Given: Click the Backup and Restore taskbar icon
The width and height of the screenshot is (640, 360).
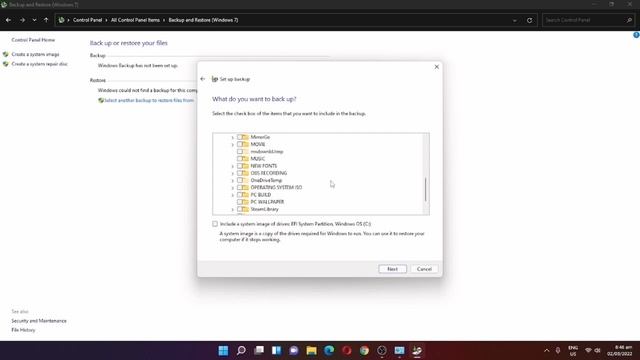Looking at the screenshot, I should pyautogui.click(x=417, y=351).
